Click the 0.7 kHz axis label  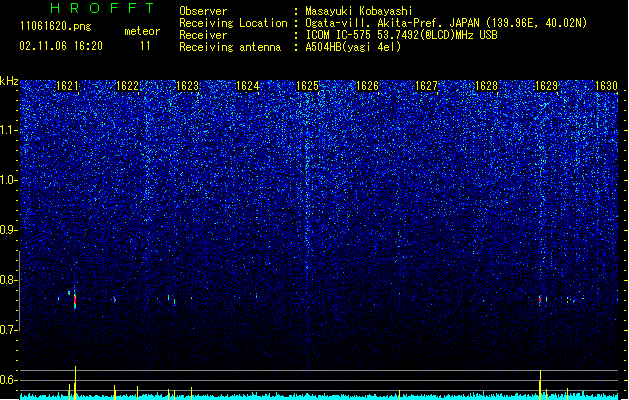coord(9,330)
